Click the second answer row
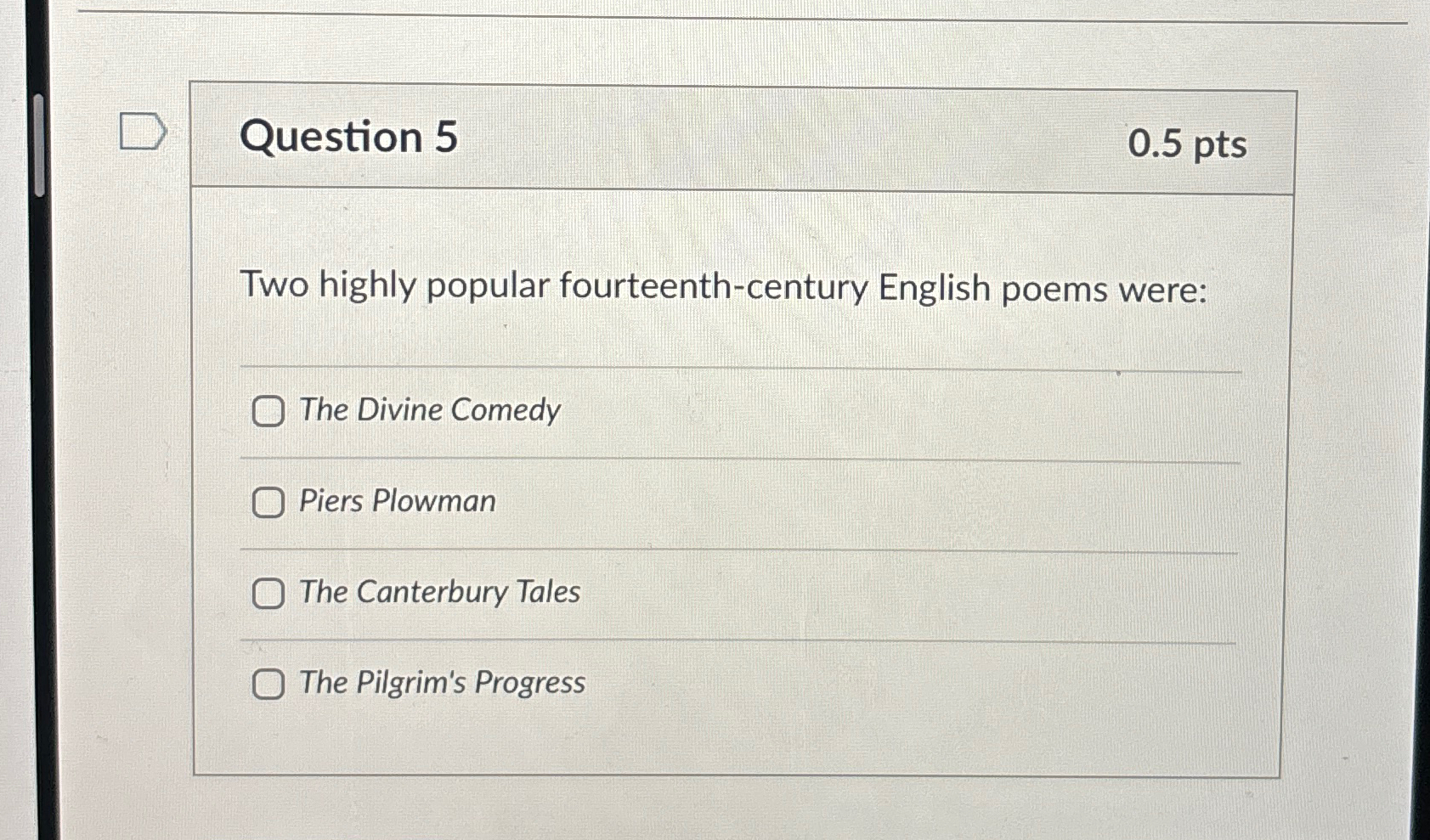 739,504
